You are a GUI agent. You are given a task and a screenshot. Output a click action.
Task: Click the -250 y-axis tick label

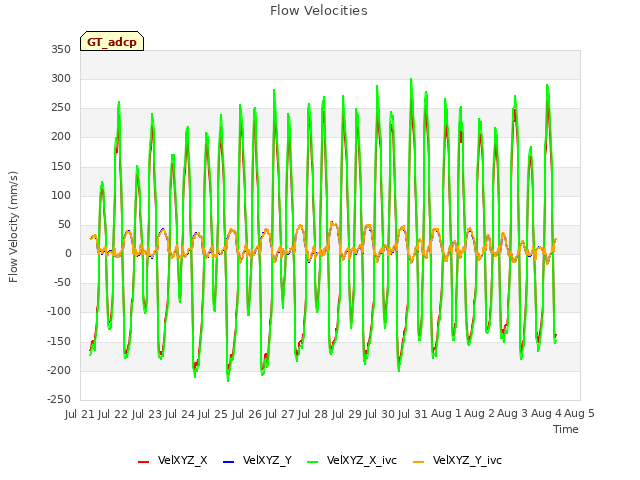coord(59,400)
